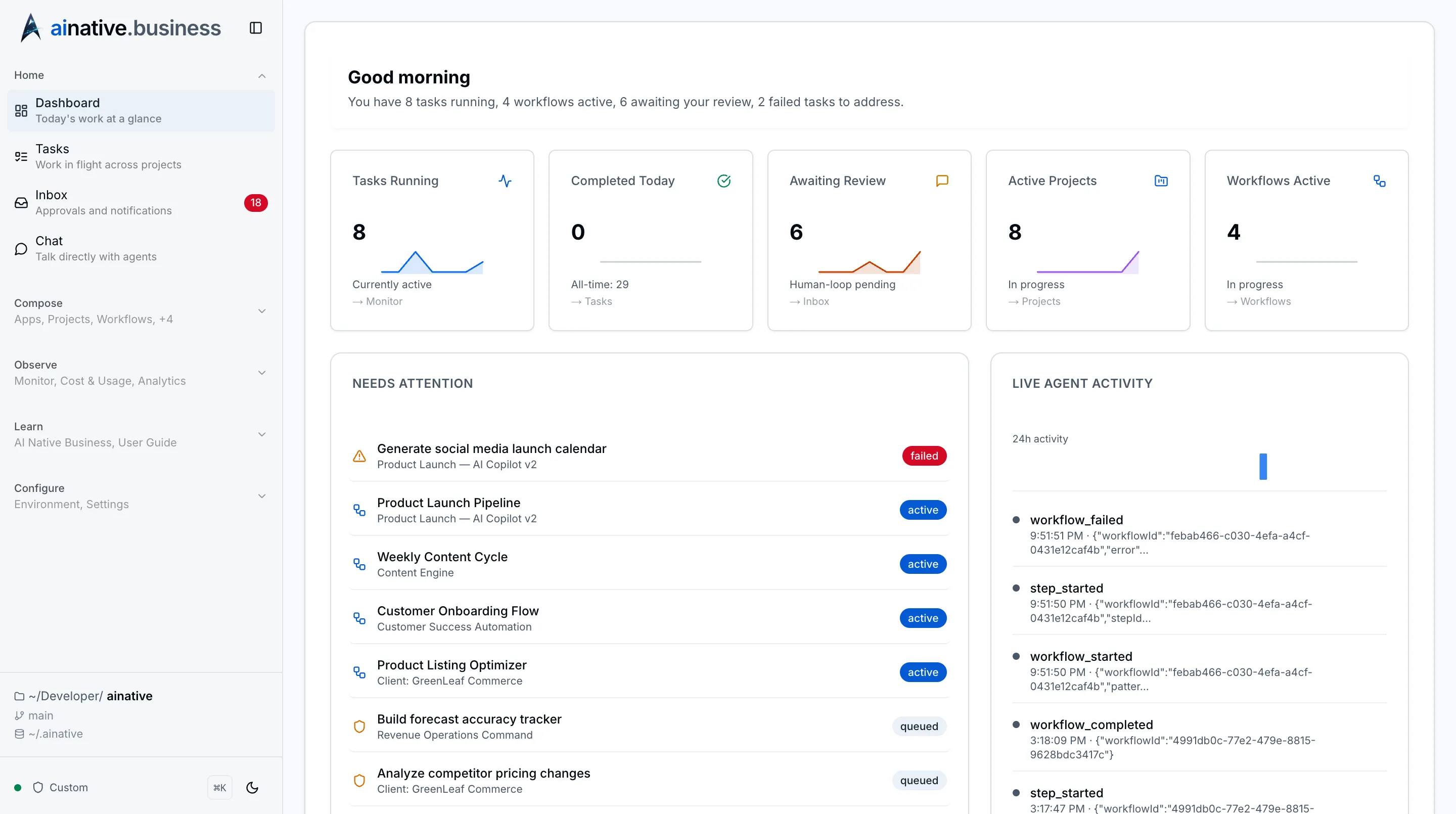Click the Completed Today checkmark icon
Screen dimensions: 1456x814
point(723,181)
